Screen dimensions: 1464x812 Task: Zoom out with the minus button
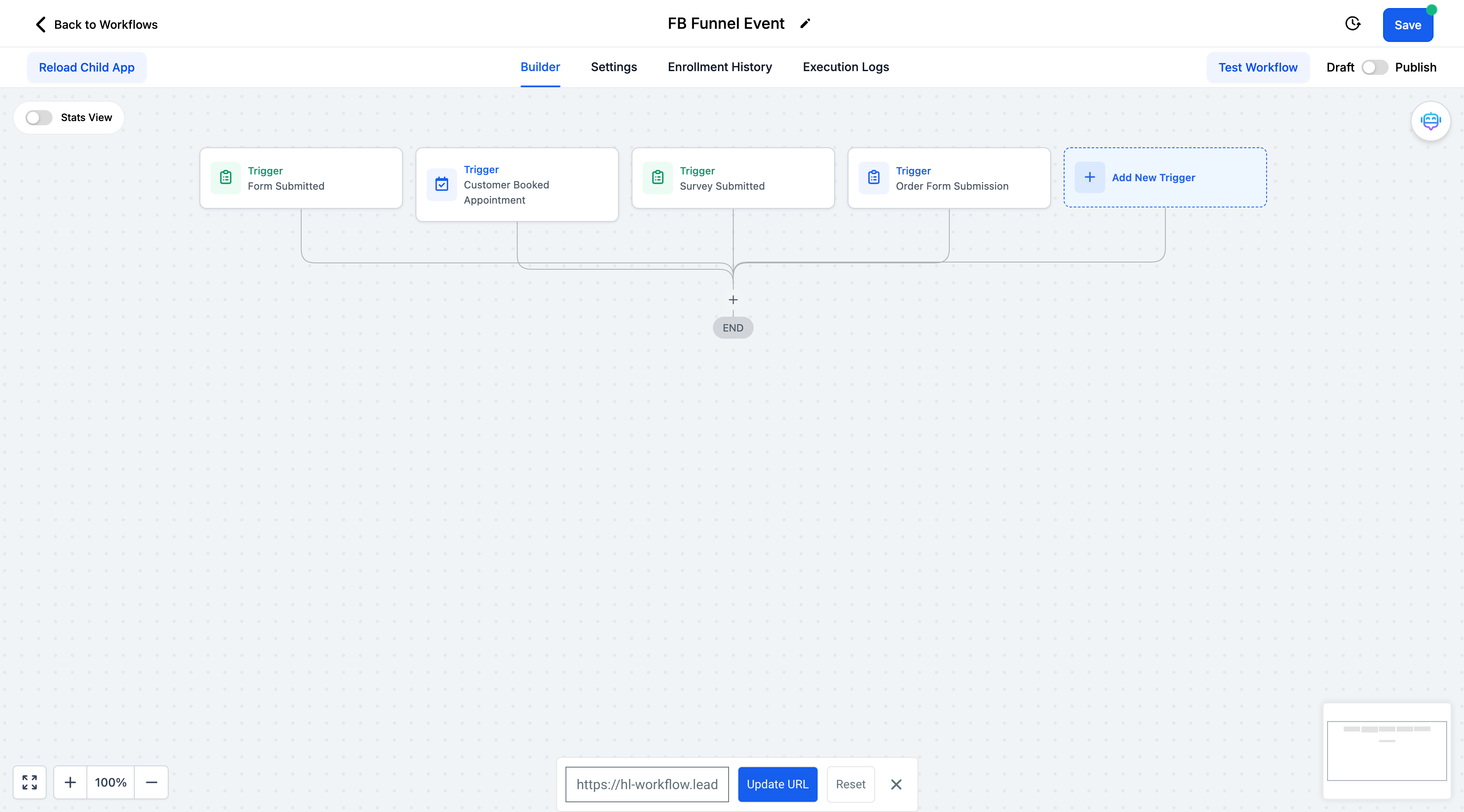(x=151, y=782)
